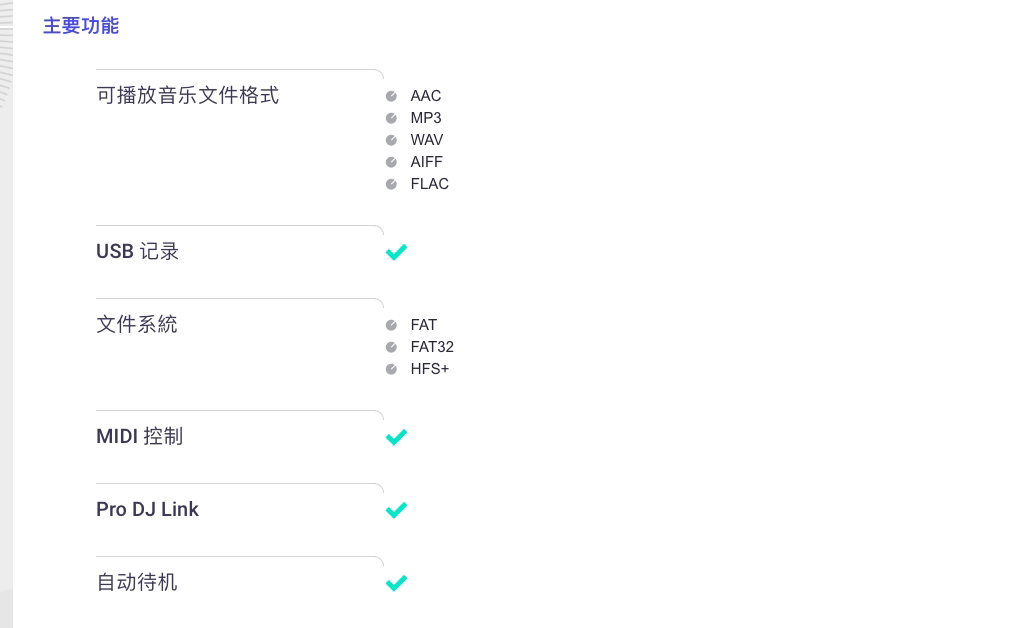Click the gray check icon beside AAC
Image resolution: width=1014 pixels, height=628 pixels.
(x=391, y=96)
